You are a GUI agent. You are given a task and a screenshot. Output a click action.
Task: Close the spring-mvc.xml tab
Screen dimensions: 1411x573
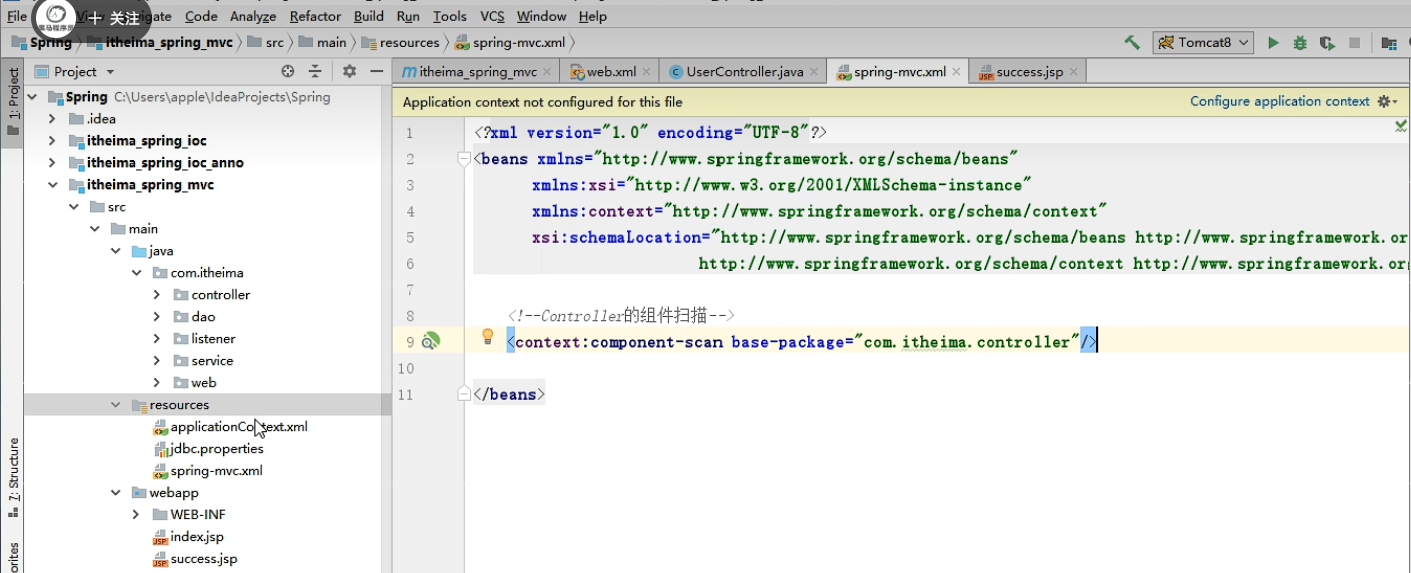click(x=956, y=72)
